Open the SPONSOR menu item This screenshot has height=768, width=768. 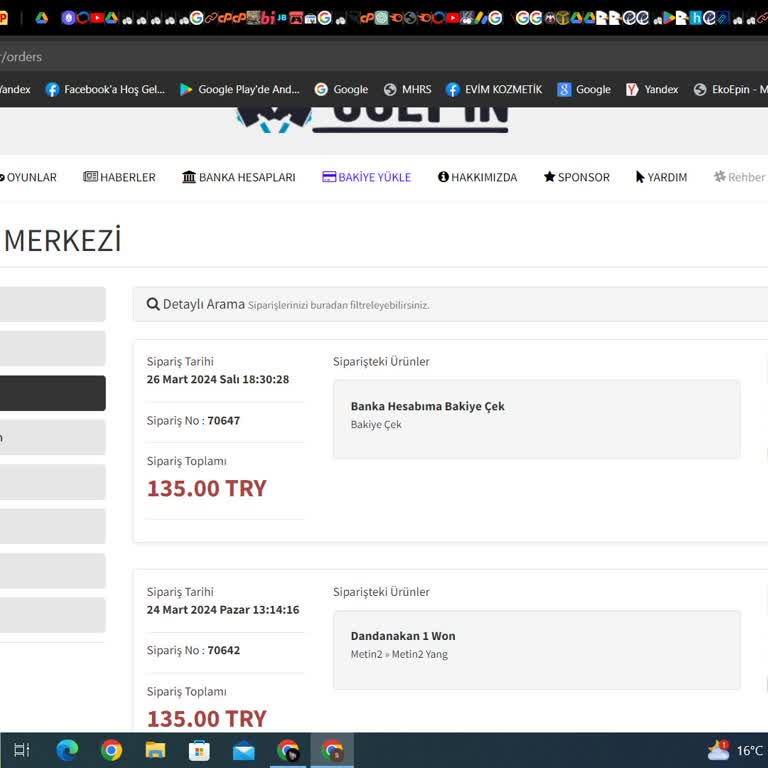pos(577,177)
